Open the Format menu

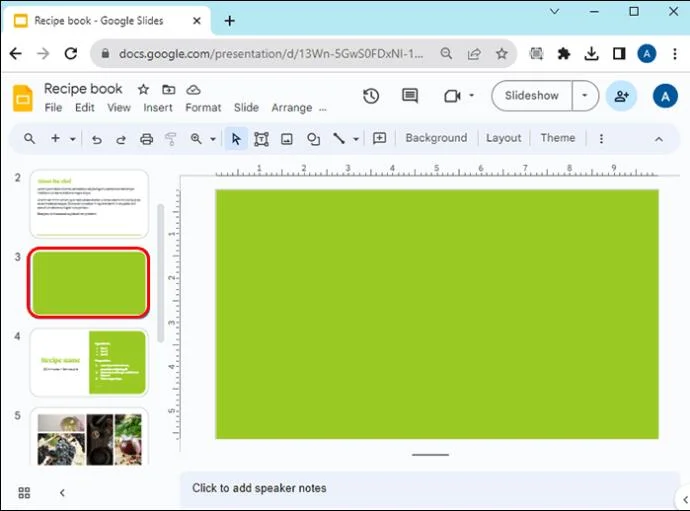point(203,107)
